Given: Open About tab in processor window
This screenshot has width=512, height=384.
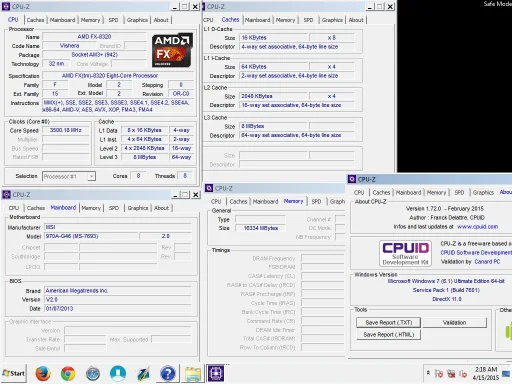Looking at the screenshot, I should 161,20.
